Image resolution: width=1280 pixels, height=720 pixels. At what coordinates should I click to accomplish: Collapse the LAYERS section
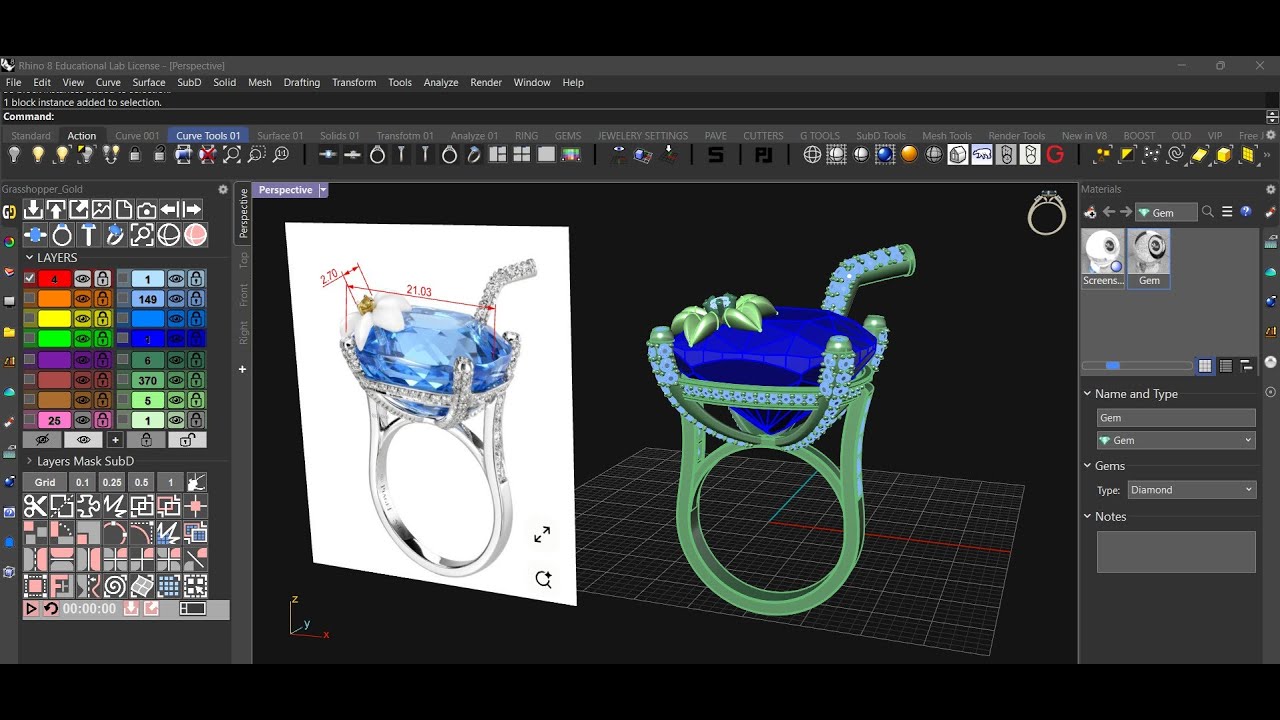coord(29,258)
